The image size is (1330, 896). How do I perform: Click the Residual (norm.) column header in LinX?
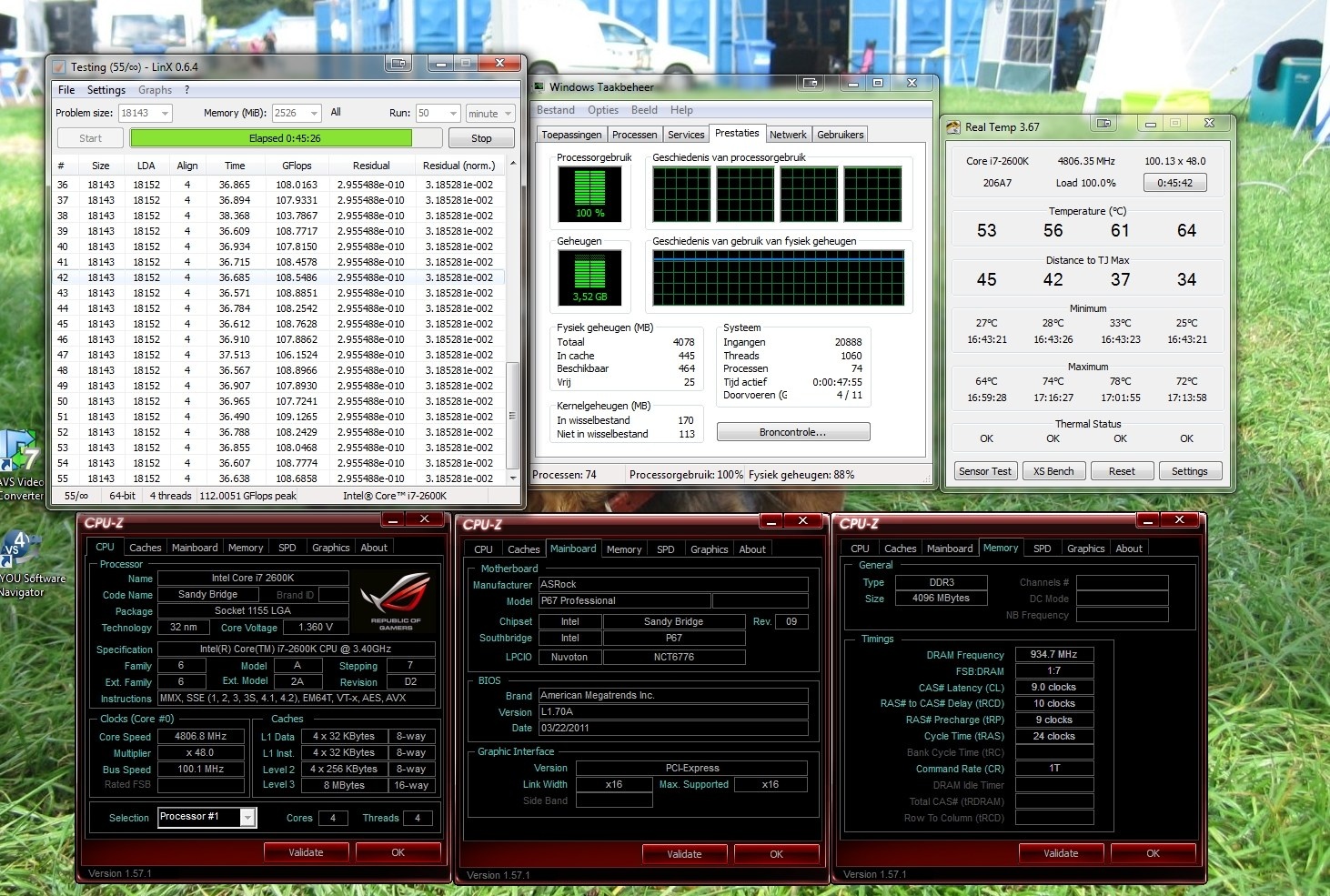(x=459, y=166)
